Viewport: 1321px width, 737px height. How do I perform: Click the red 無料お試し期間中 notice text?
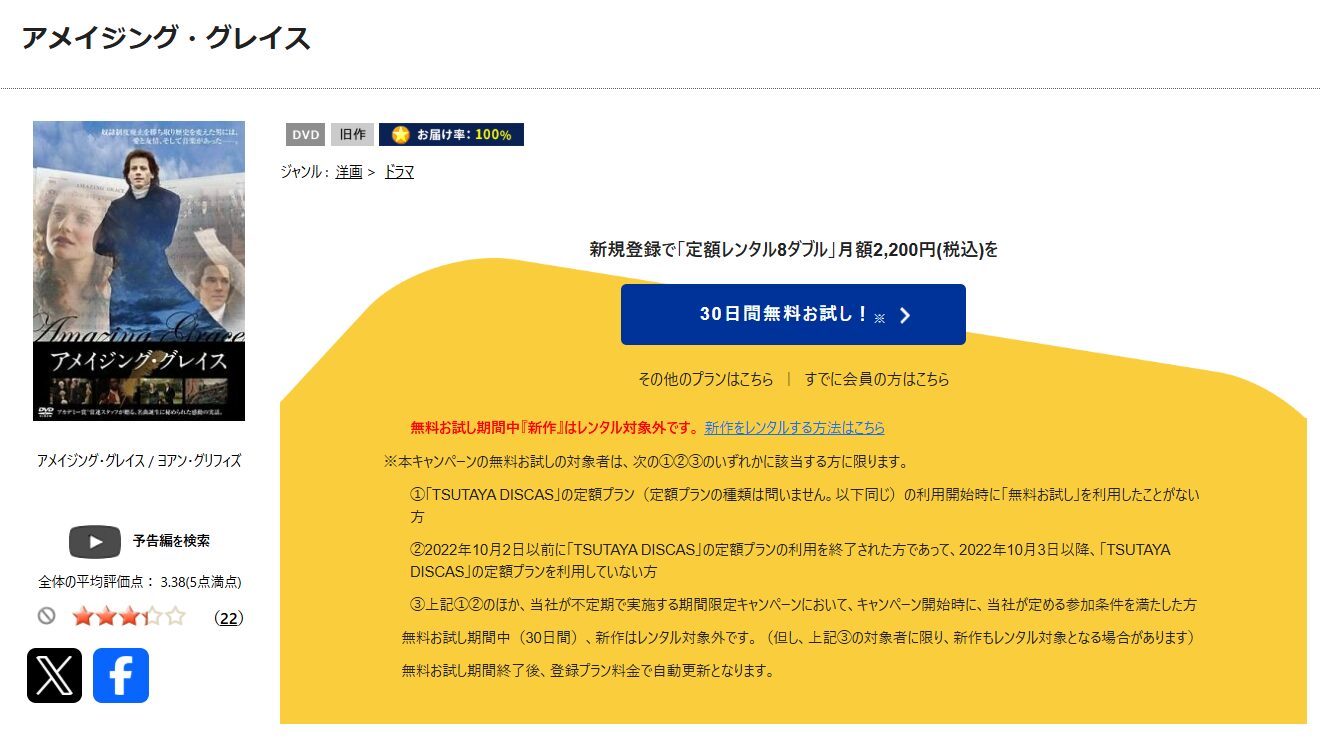pyautogui.click(x=555, y=427)
